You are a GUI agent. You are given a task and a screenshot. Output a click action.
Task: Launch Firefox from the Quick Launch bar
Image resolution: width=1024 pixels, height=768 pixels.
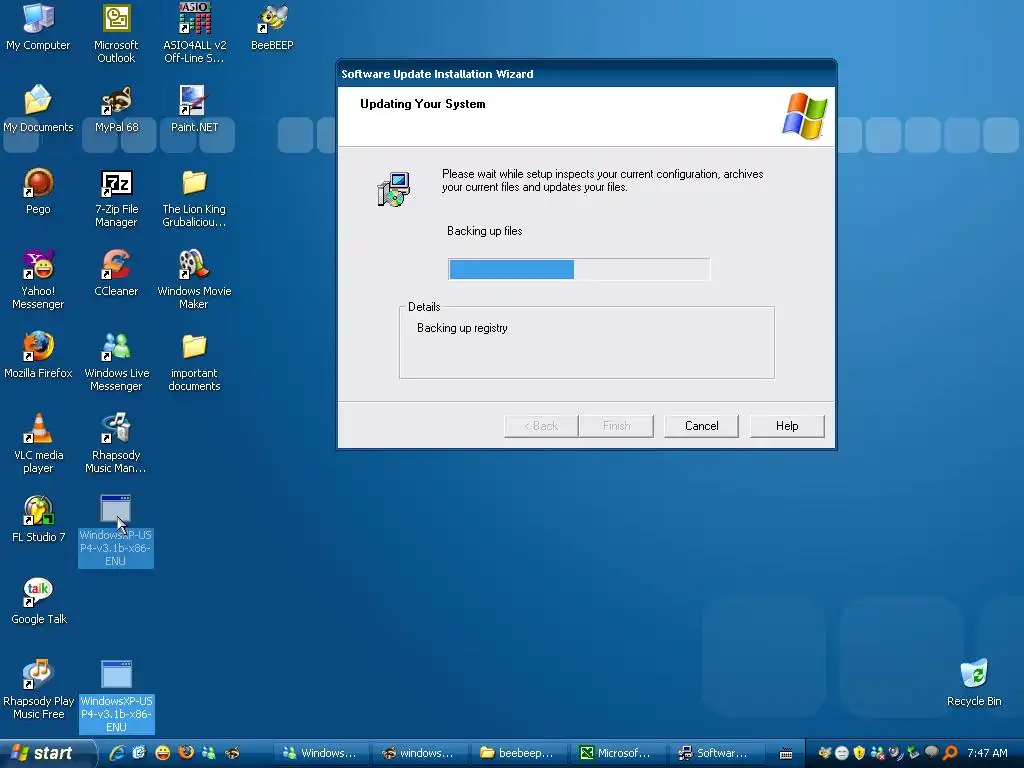pyautogui.click(x=186, y=753)
